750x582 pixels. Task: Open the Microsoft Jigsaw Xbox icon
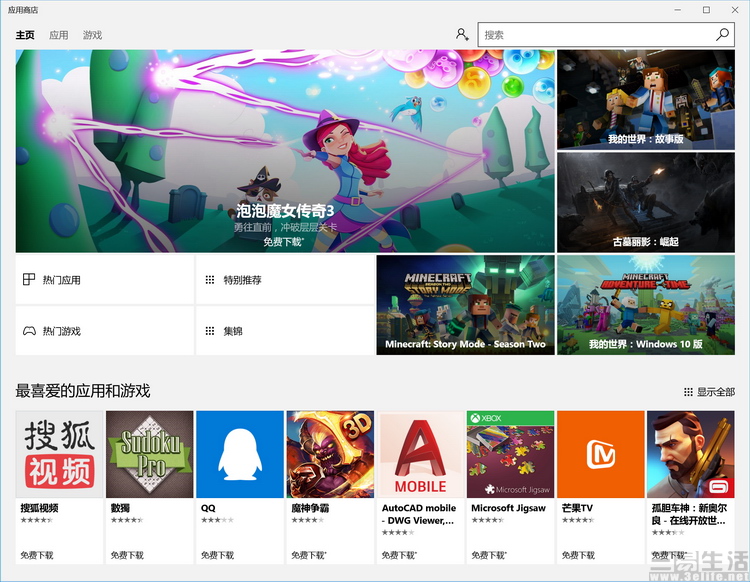pyautogui.click(x=510, y=454)
